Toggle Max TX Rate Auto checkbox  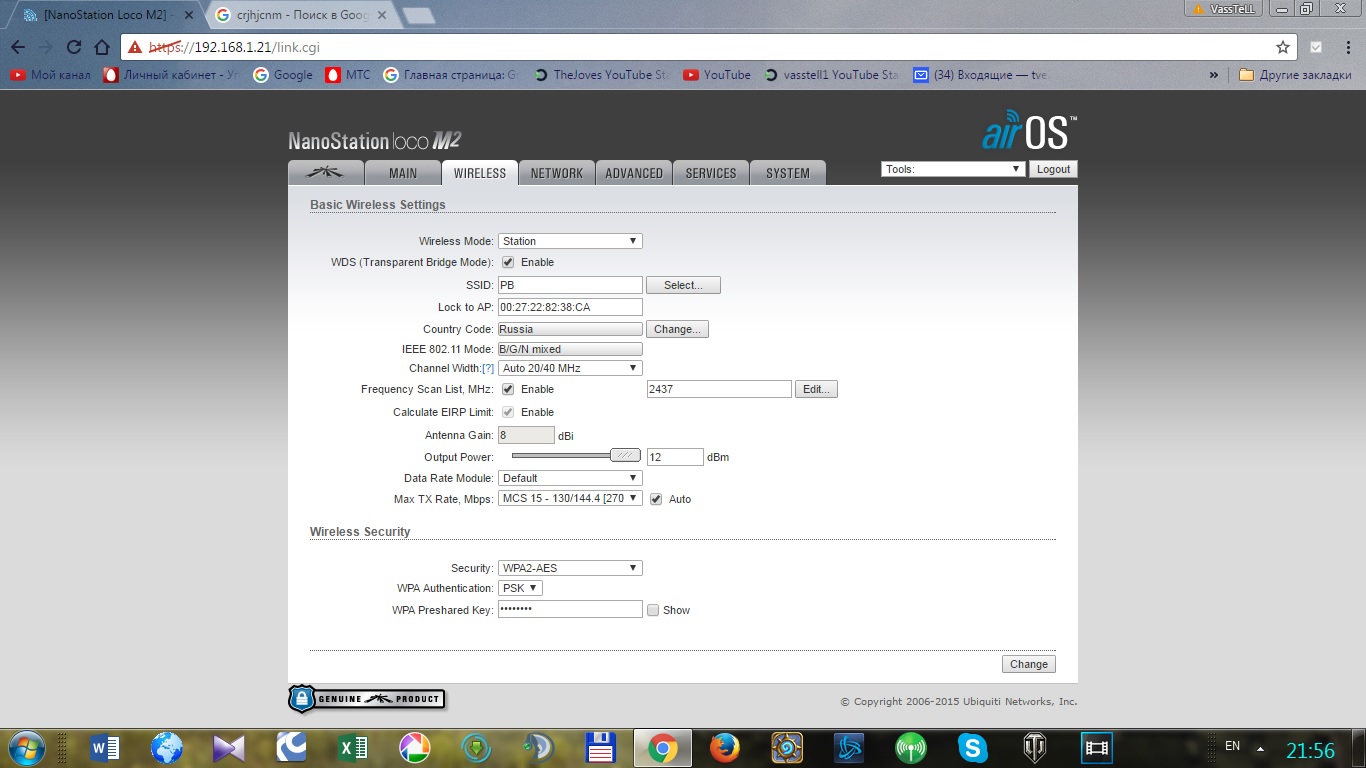point(656,499)
